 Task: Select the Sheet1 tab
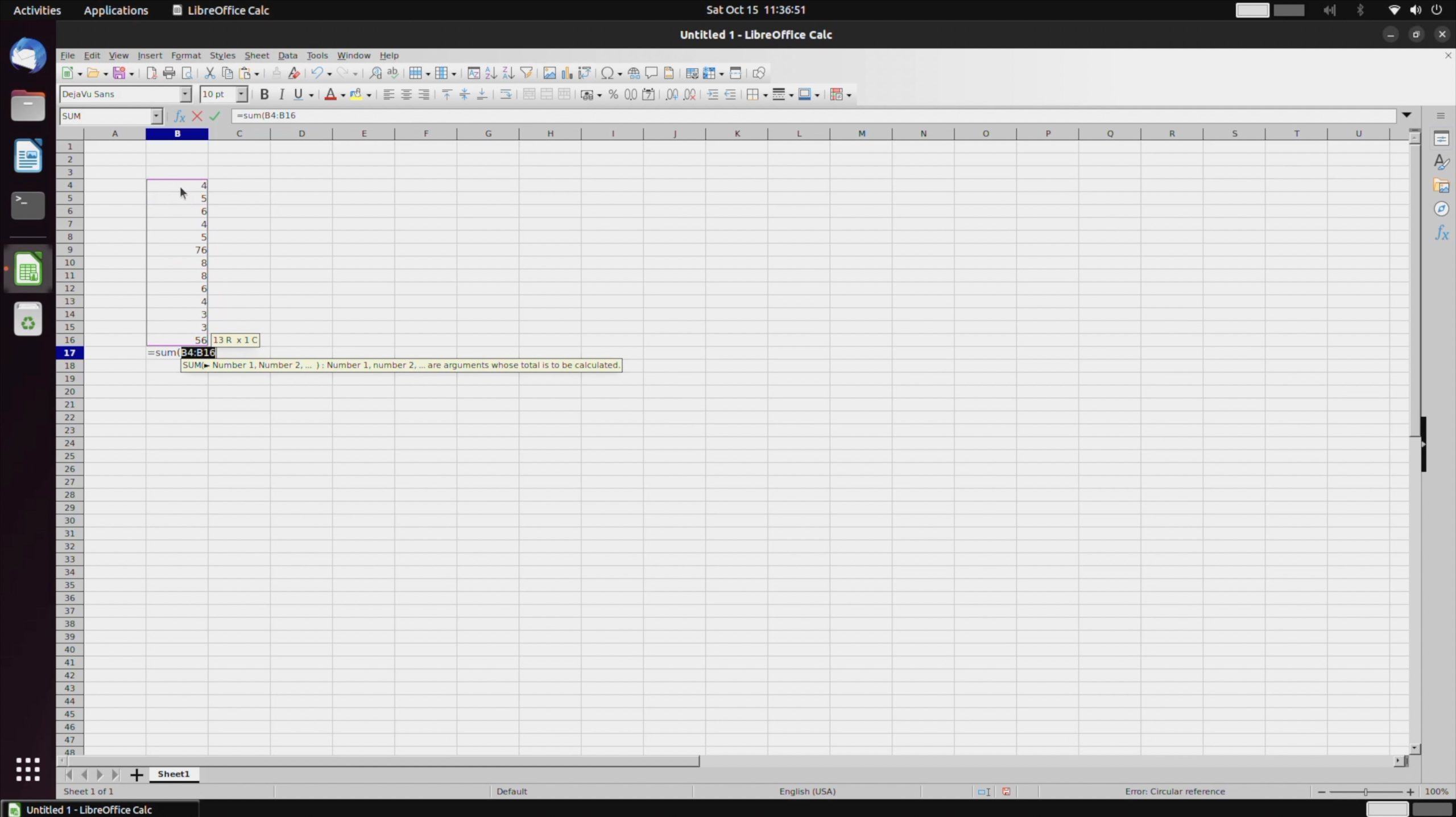[x=173, y=774]
